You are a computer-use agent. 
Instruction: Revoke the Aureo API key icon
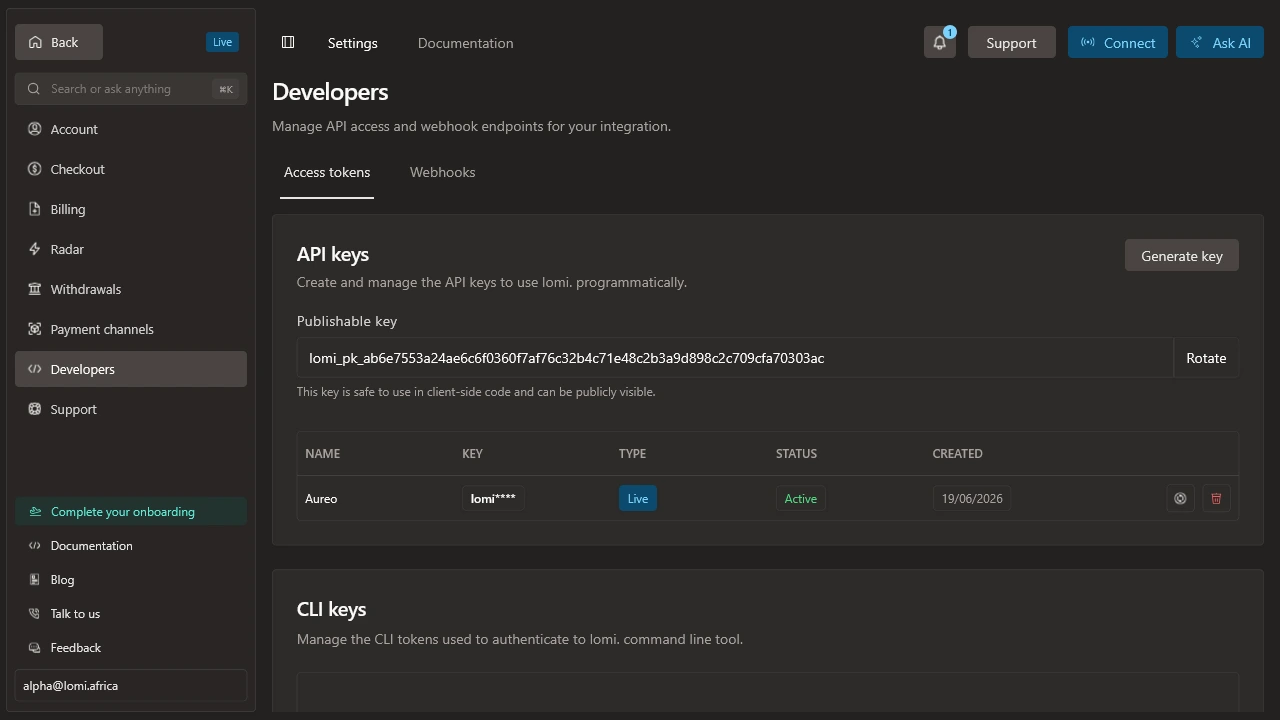click(1180, 498)
